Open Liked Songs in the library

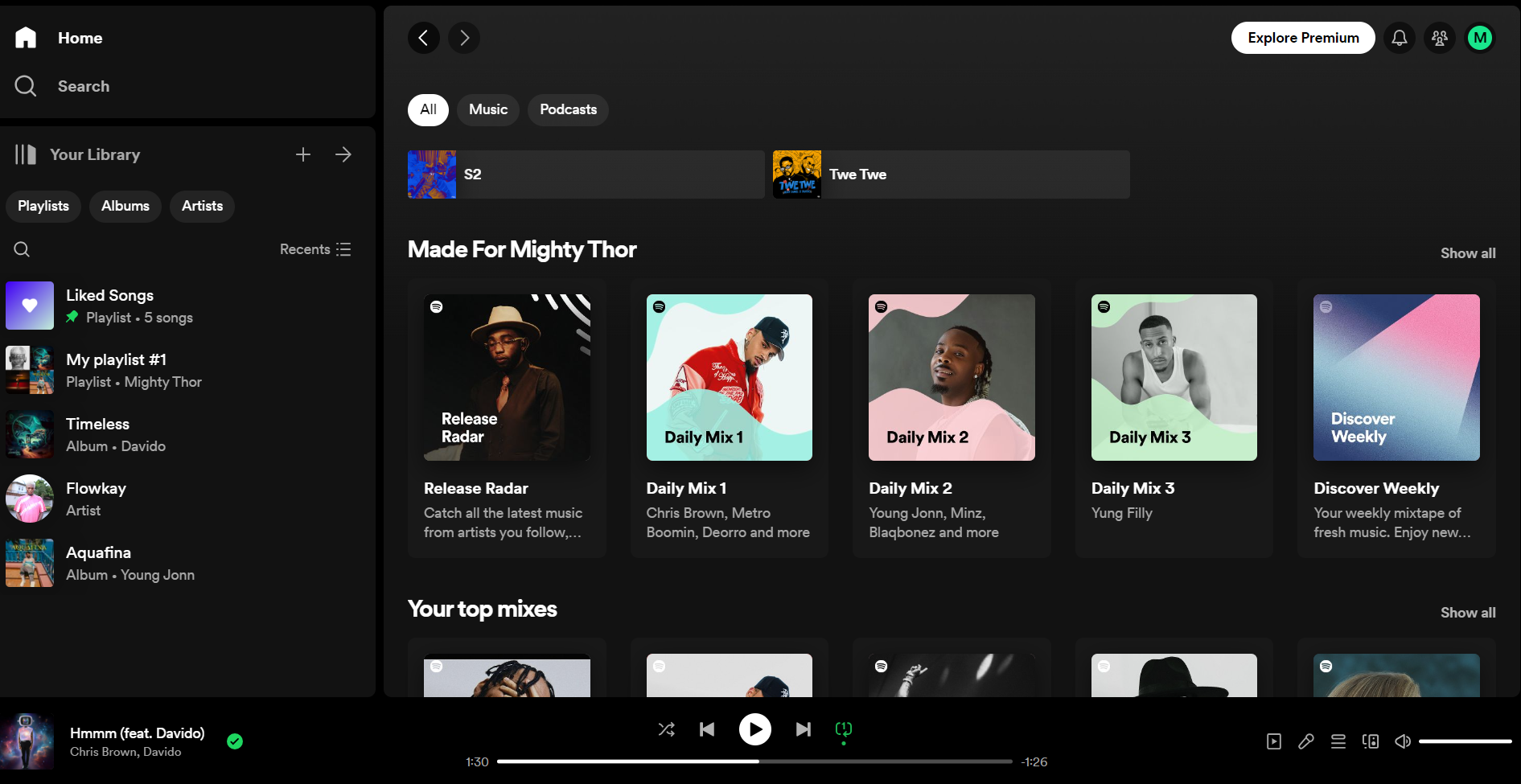click(187, 306)
